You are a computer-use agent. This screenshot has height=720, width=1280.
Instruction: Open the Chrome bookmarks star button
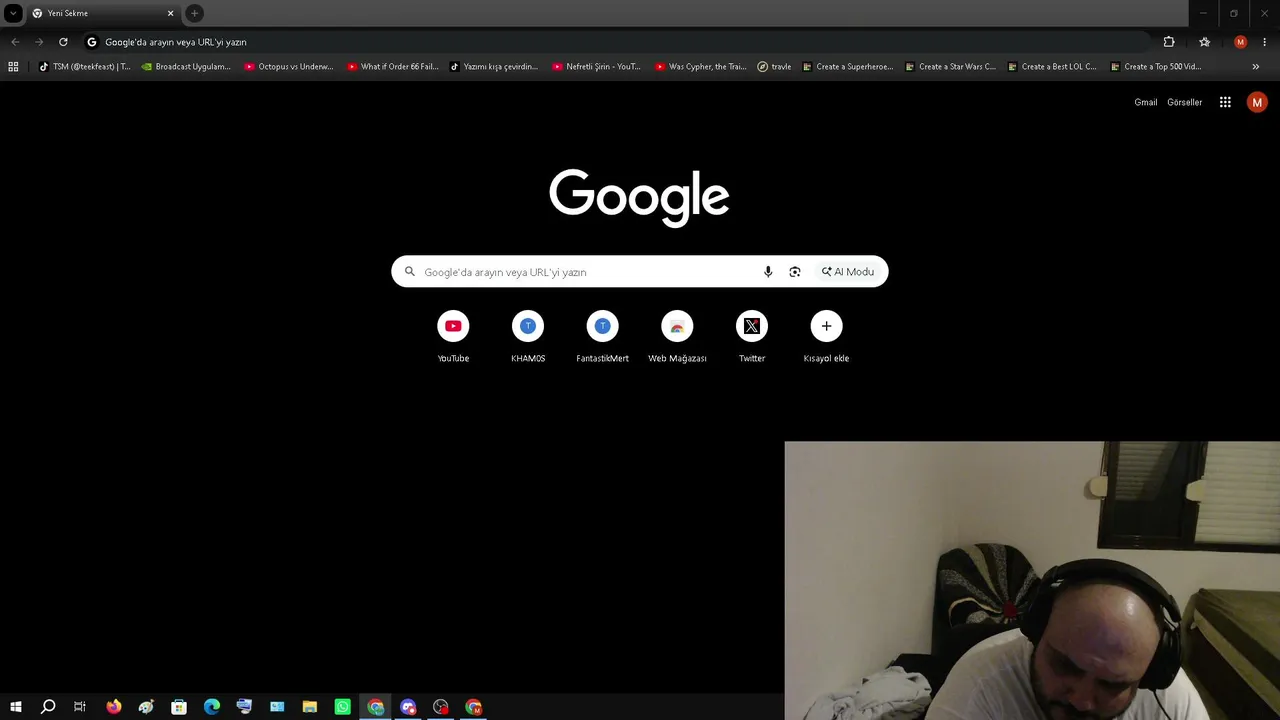(1204, 42)
